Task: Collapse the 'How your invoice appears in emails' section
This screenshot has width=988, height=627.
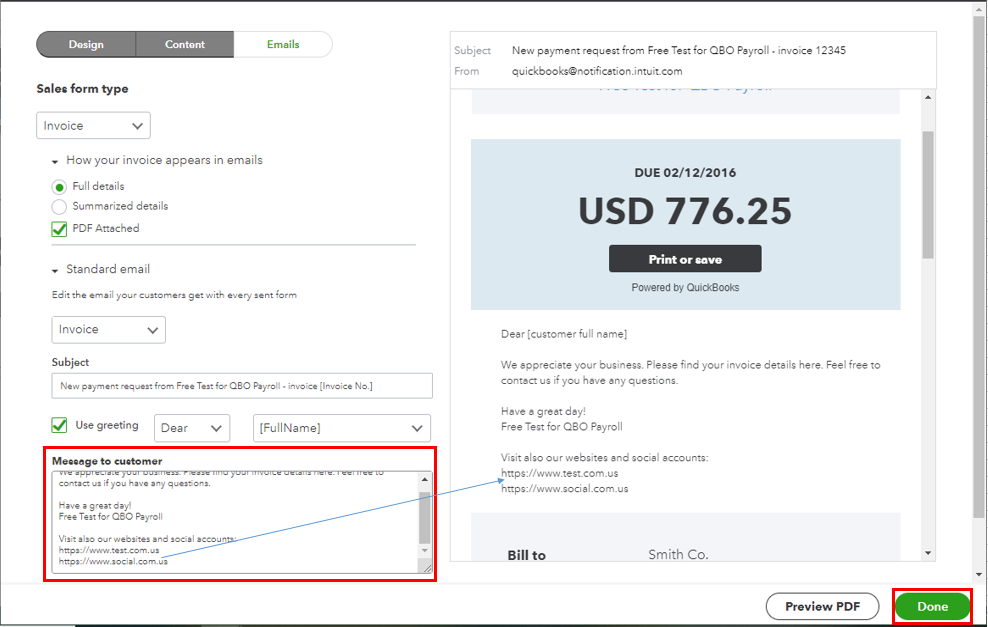Action: click(54, 160)
